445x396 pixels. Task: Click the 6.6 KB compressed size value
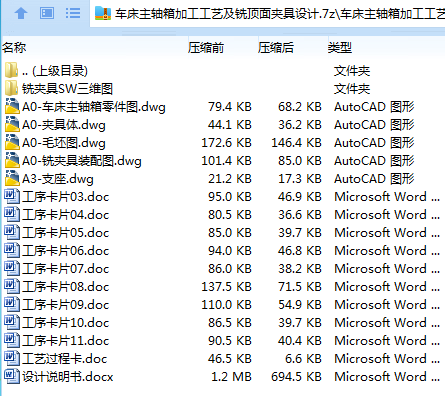303,359
